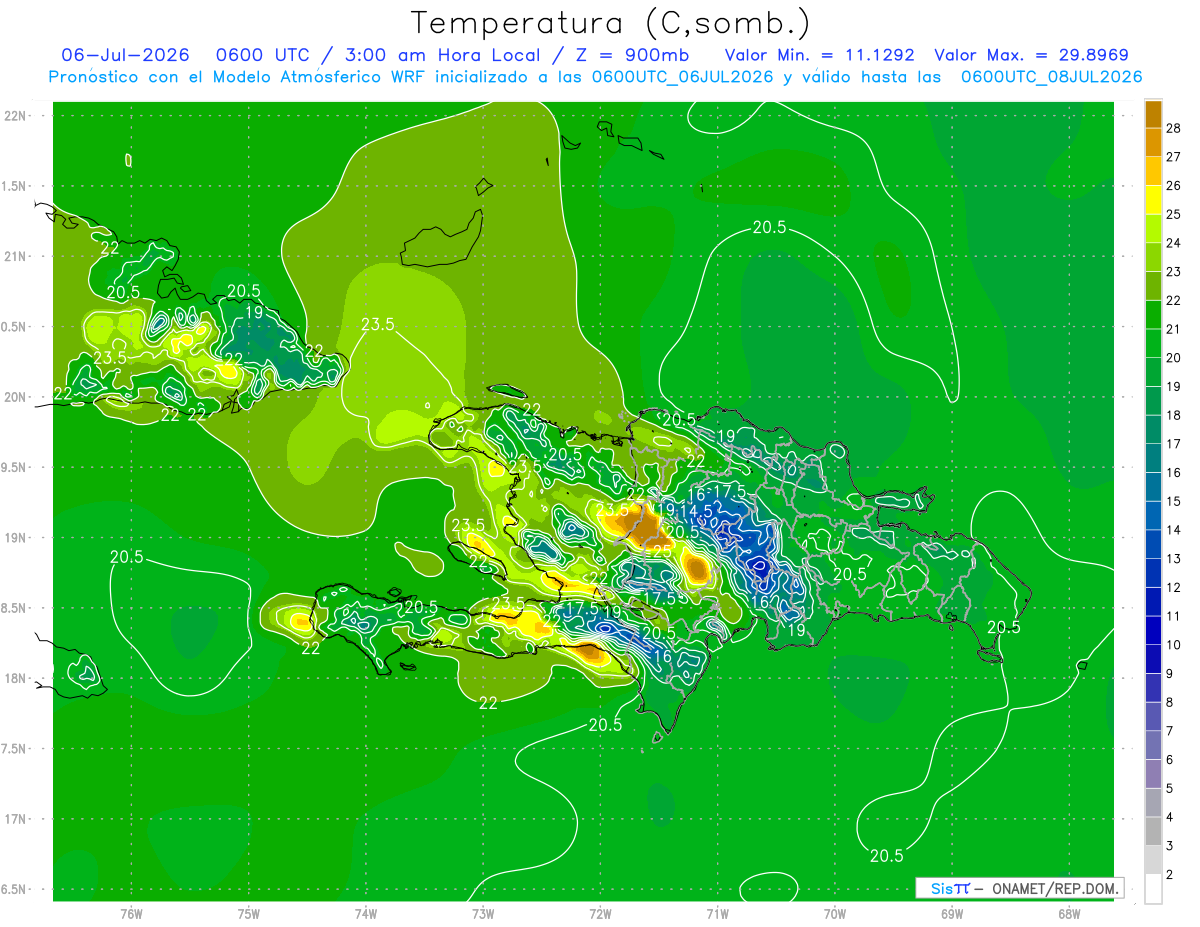Click legend value "12" on the color scale
Image resolution: width=1200 pixels, height=927 pixels.
point(1174,587)
